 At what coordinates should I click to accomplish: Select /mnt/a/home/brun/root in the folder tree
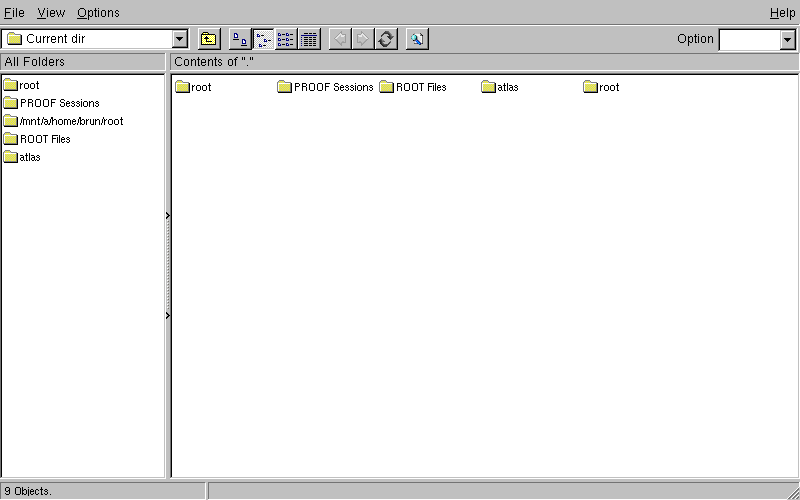pos(71,121)
